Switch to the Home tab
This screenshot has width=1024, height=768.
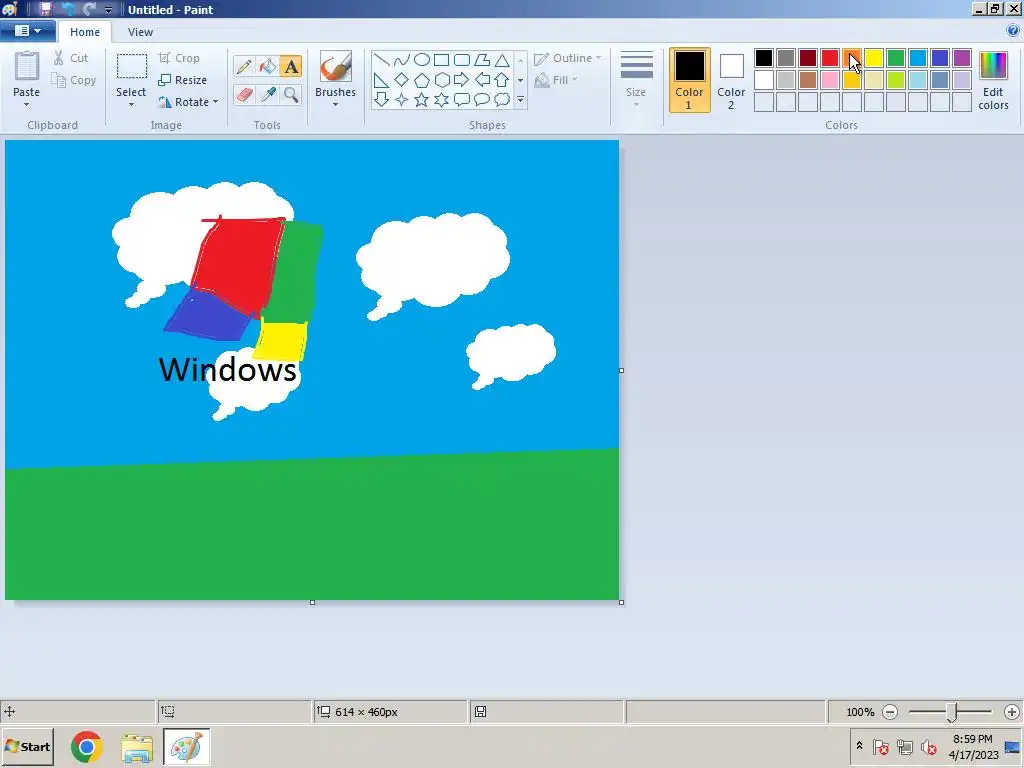(x=85, y=31)
